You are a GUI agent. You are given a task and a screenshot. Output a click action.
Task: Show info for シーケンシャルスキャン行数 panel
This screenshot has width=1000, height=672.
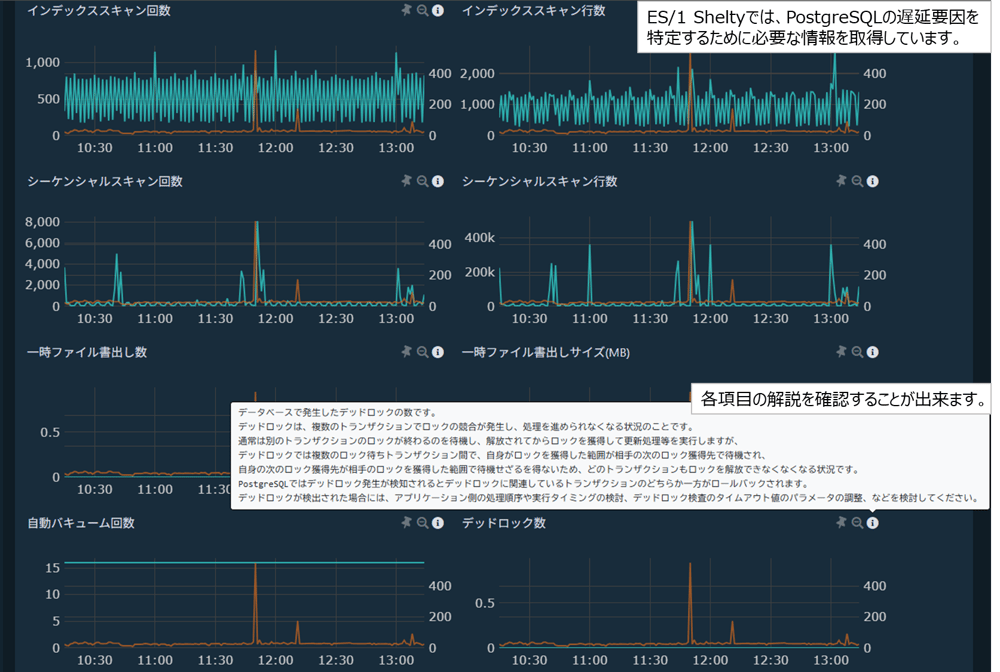[x=872, y=181]
